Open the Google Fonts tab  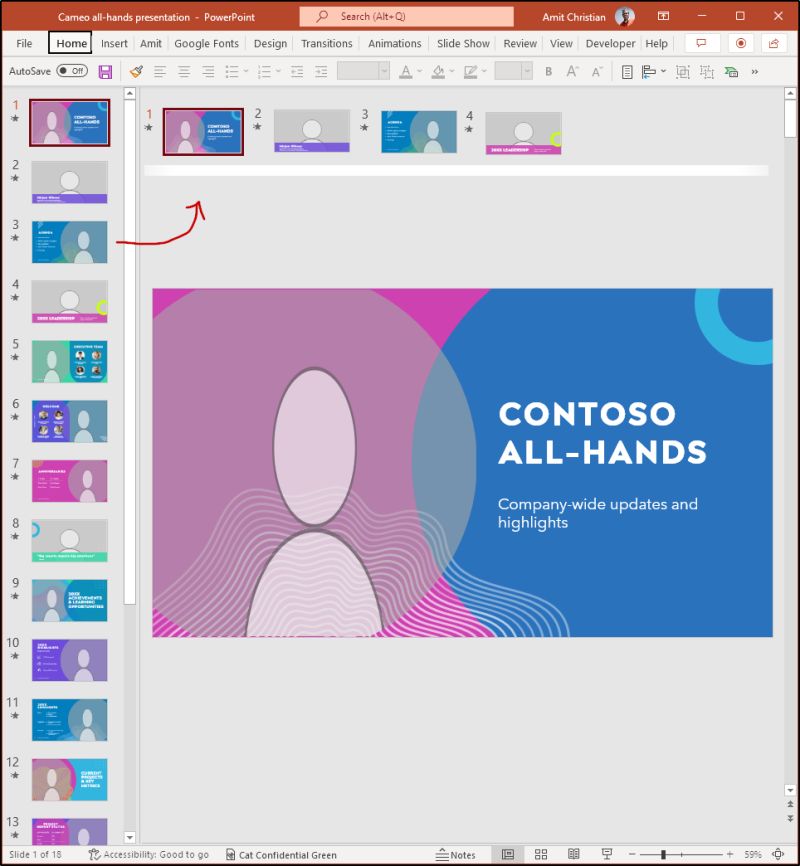pos(207,43)
